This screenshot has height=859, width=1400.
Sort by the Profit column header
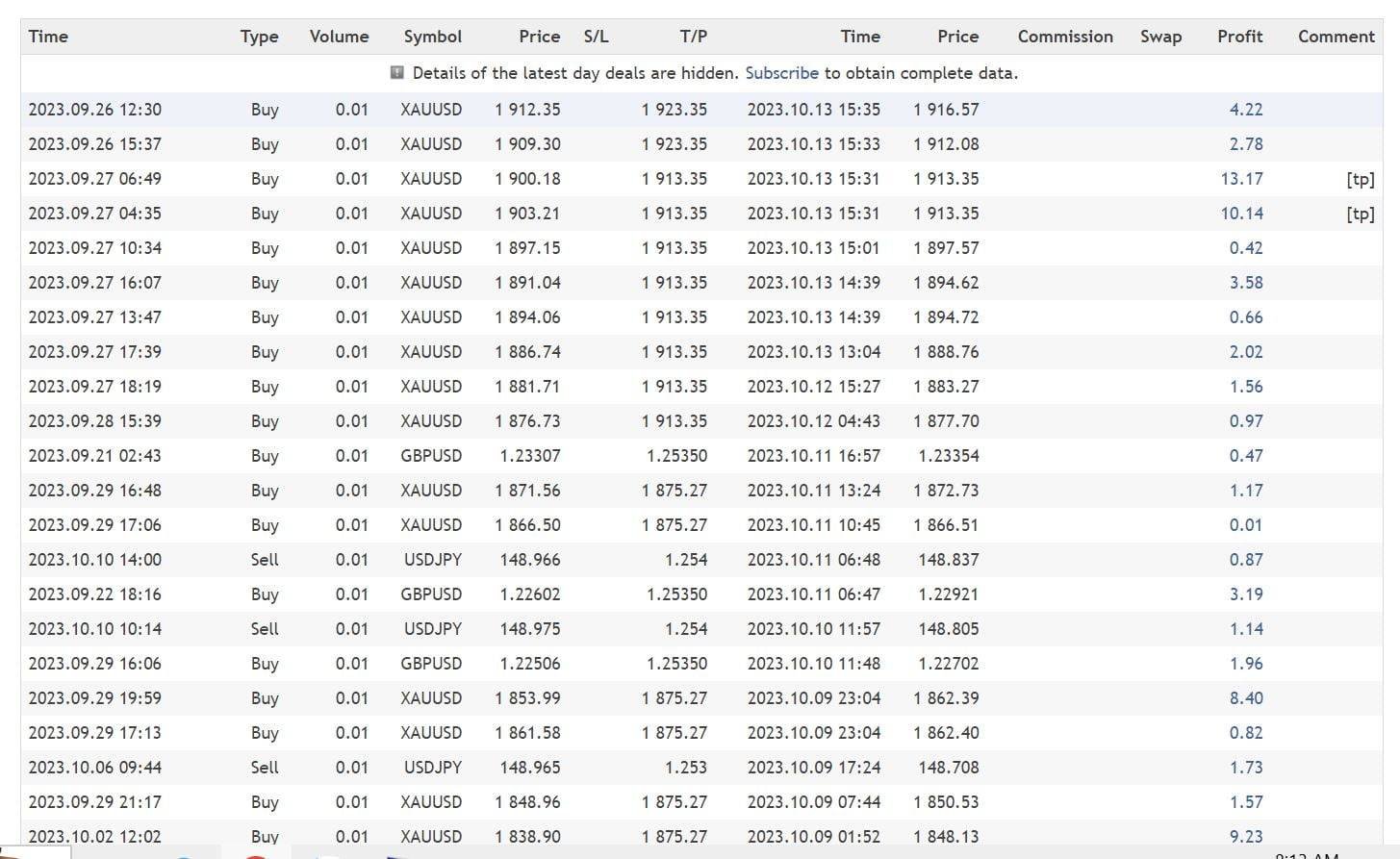point(1239,37)
